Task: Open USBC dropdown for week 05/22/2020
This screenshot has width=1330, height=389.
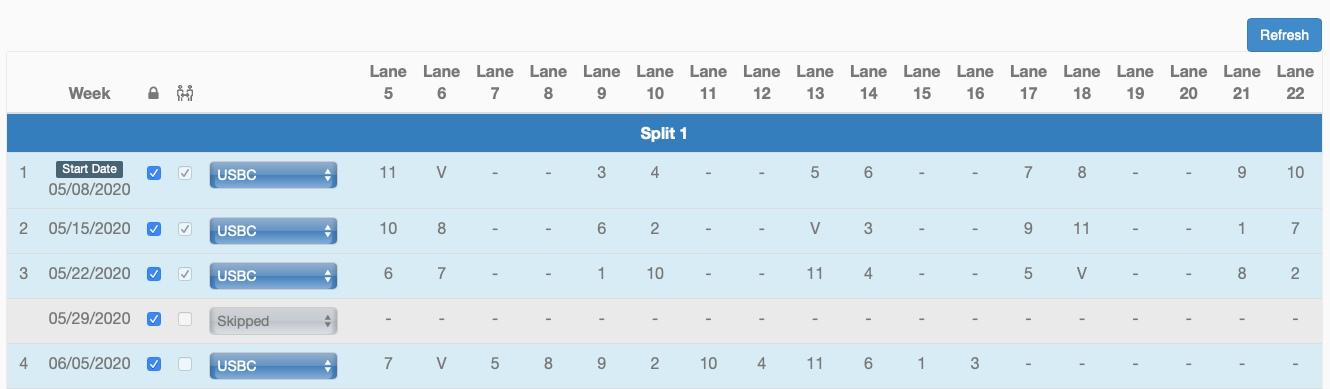Action: coord(273,275)
